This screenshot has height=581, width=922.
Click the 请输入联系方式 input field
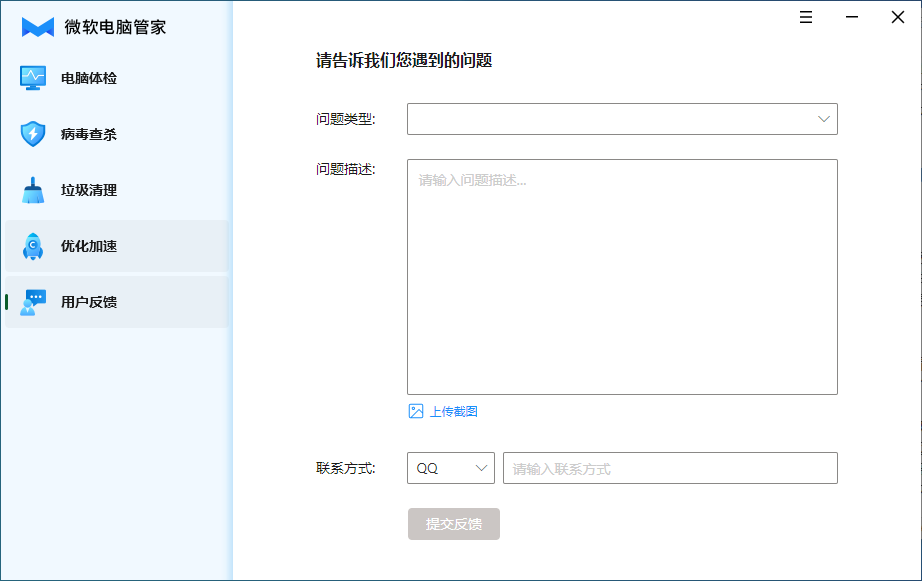tap(669, 468)
